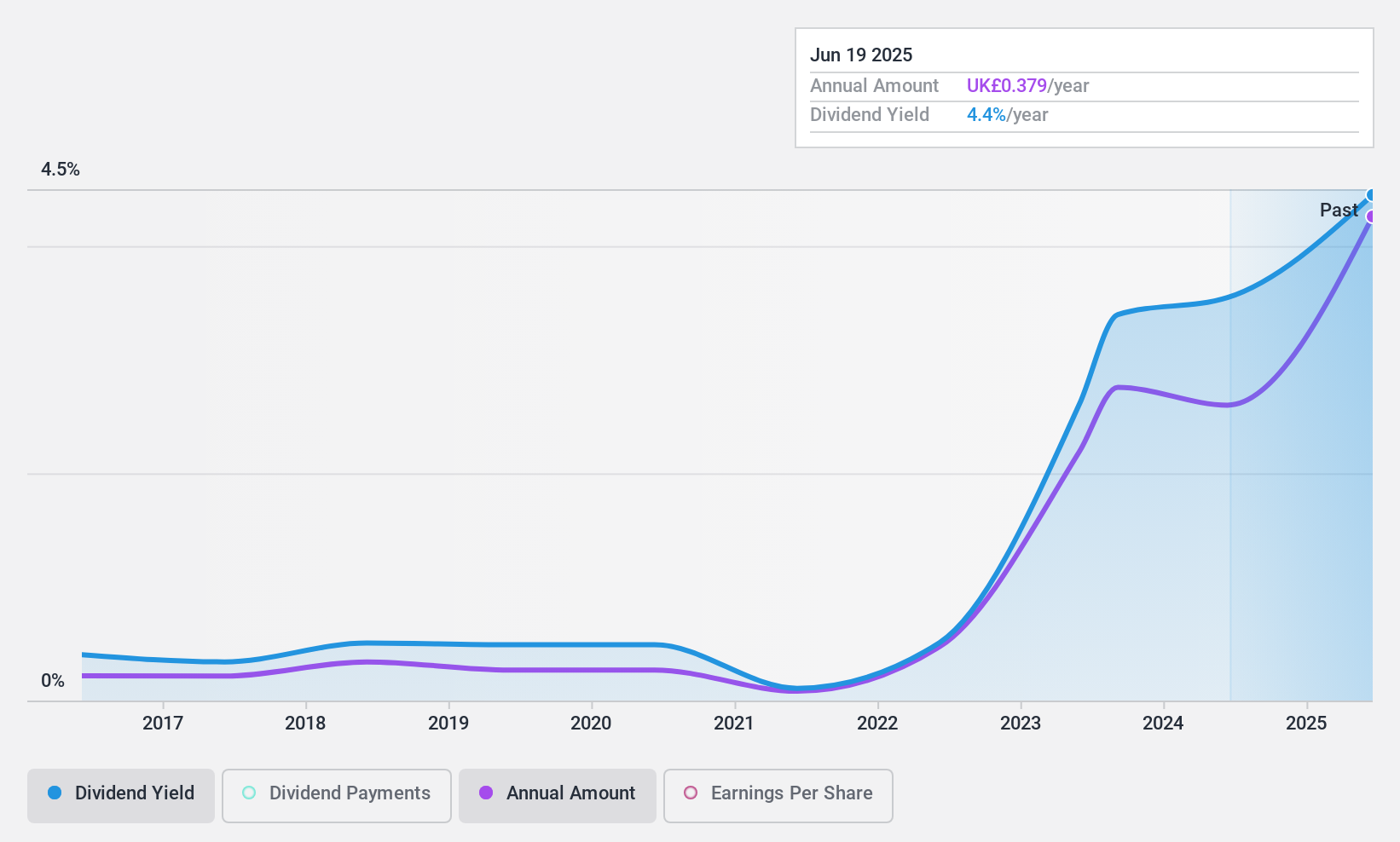Click the Past label on chart
This screenshot has height=842, width=1400.
coord(1339,210)
